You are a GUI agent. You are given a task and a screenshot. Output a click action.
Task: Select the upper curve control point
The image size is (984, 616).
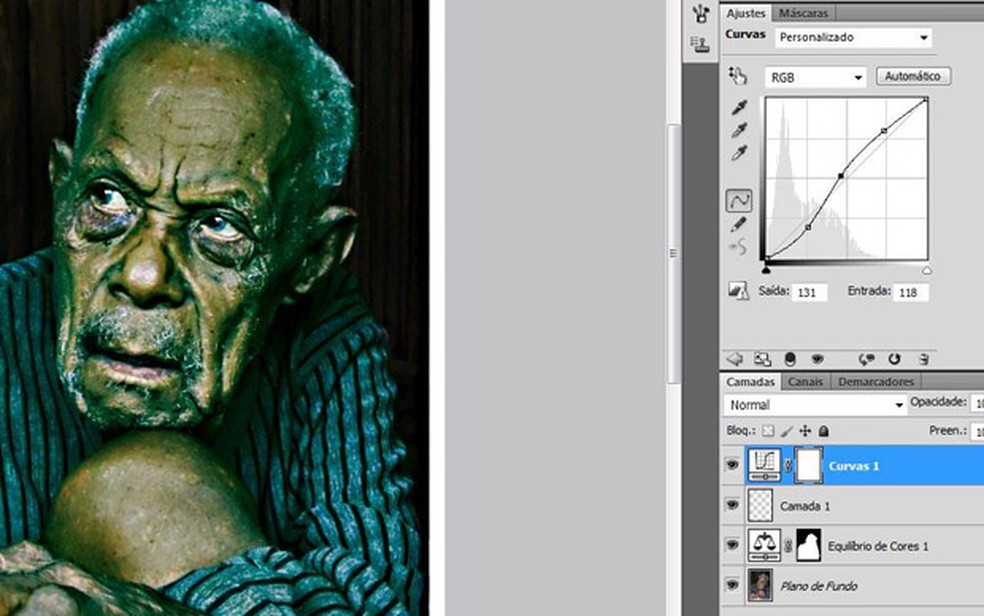coord(884,131)
